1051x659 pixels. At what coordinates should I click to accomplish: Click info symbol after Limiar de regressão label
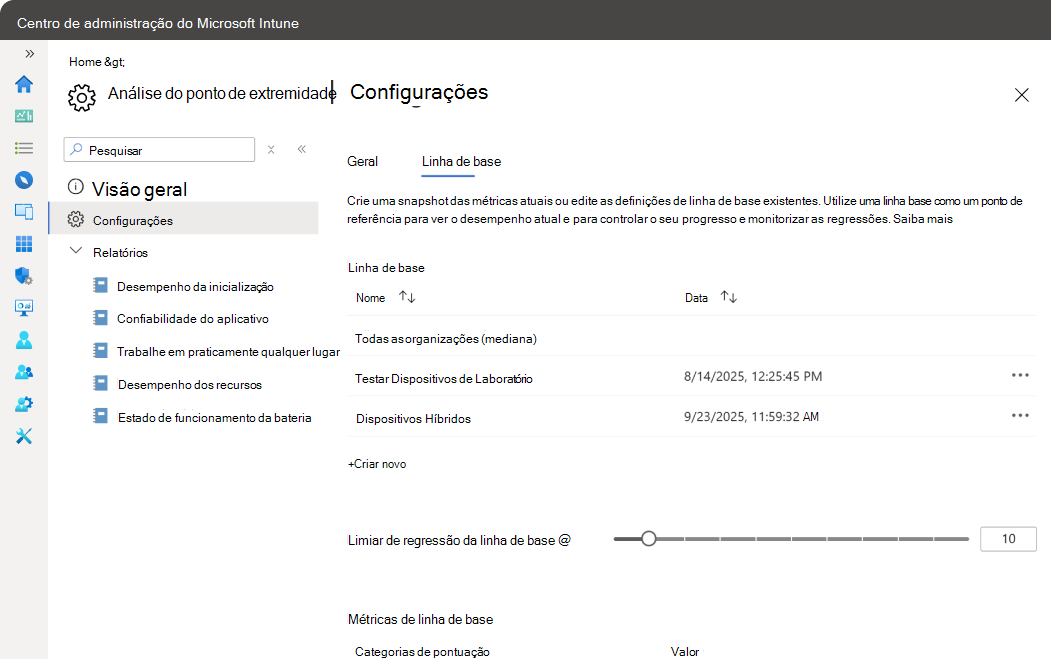[564, 540]
